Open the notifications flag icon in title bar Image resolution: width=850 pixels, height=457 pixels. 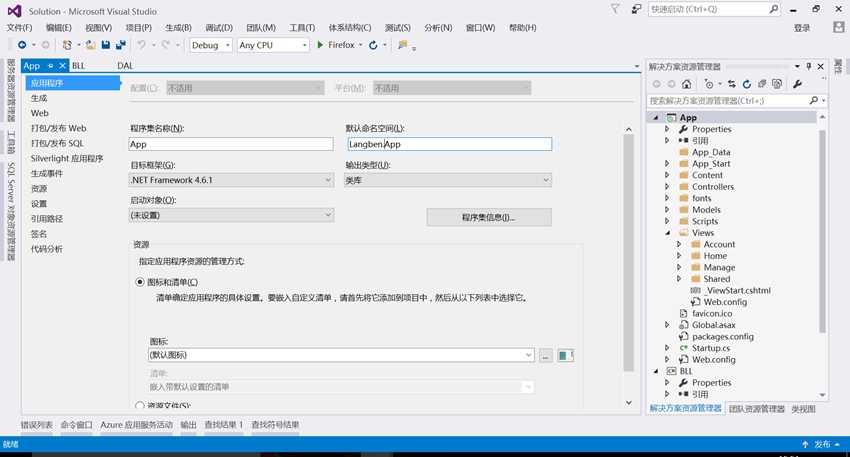pos(615,9)
